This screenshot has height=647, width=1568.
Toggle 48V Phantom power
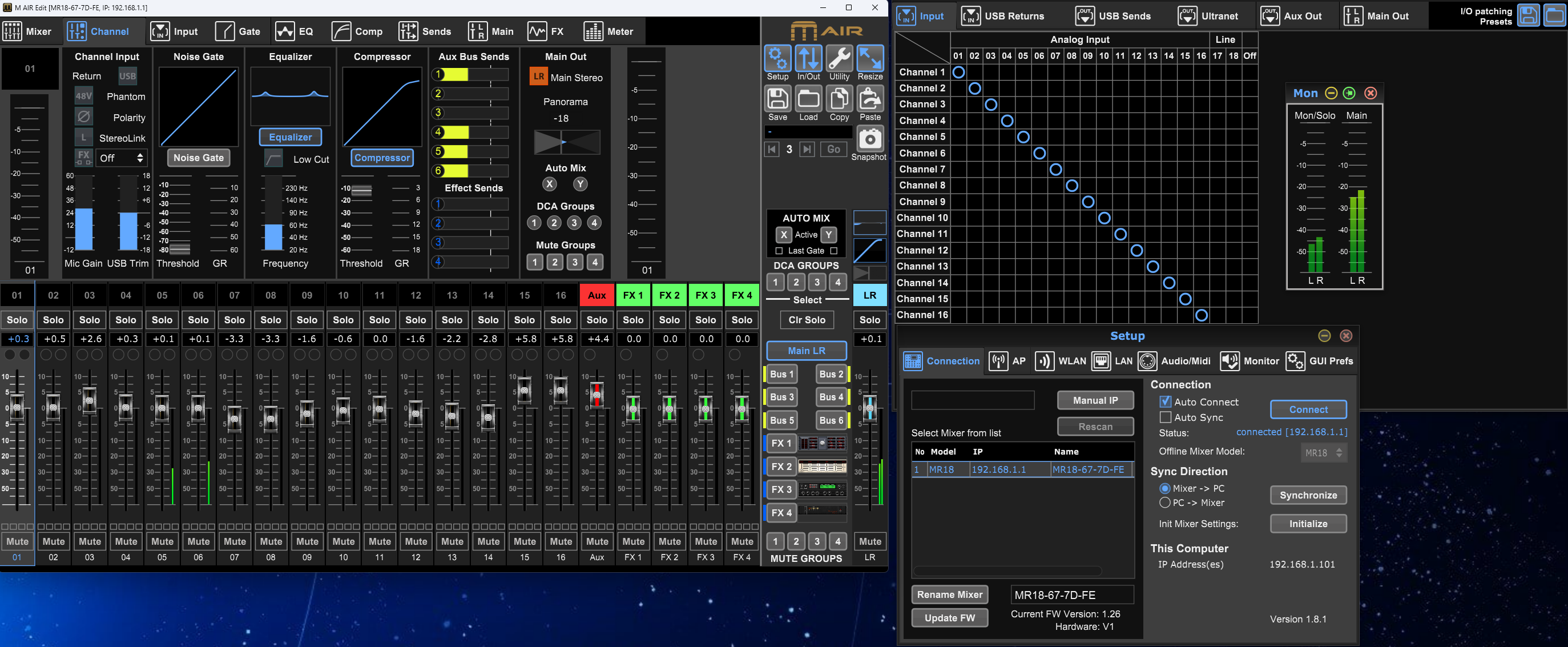(x=84, y=97)
